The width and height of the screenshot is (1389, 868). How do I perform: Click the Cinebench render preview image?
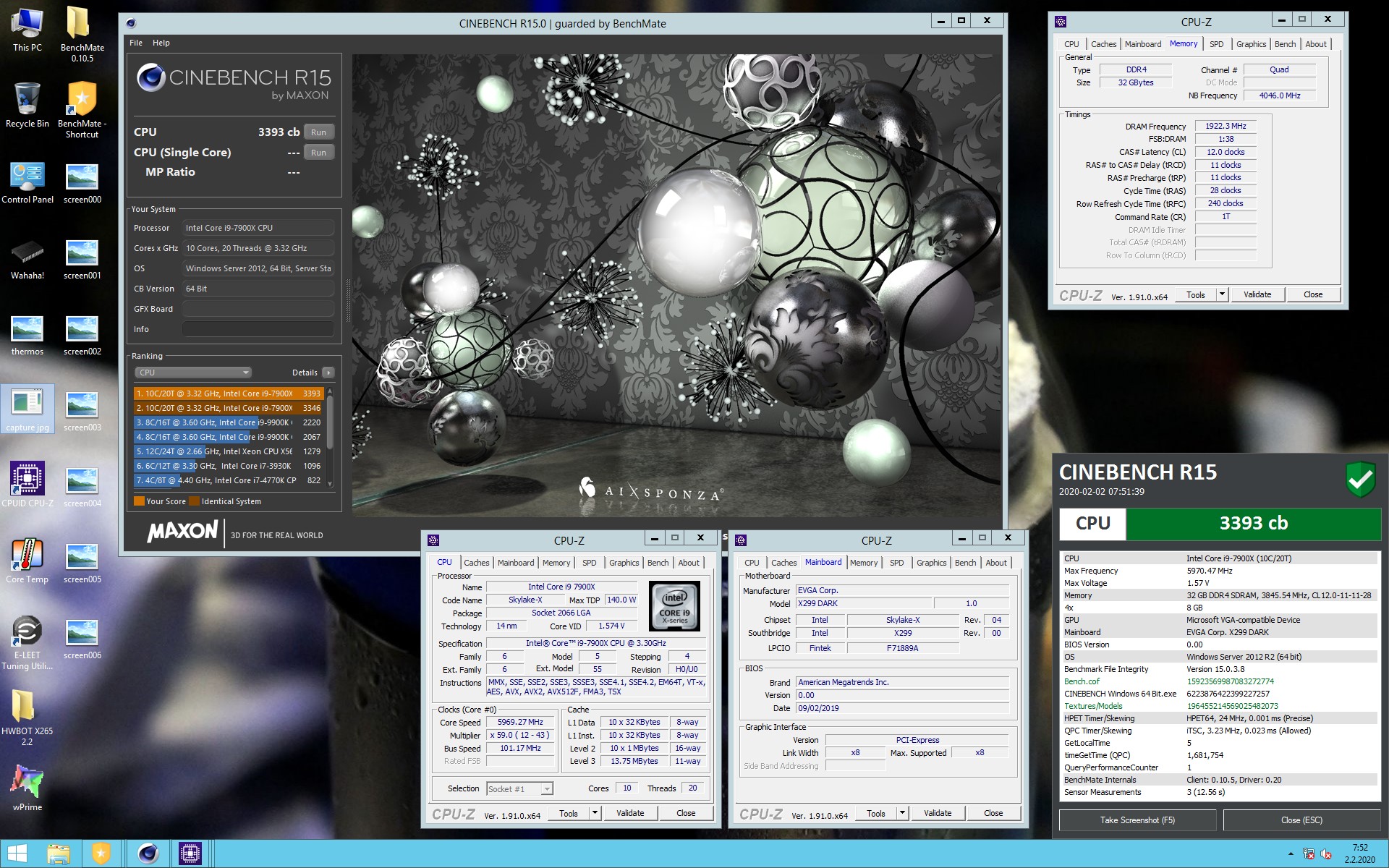coord(676,285)
